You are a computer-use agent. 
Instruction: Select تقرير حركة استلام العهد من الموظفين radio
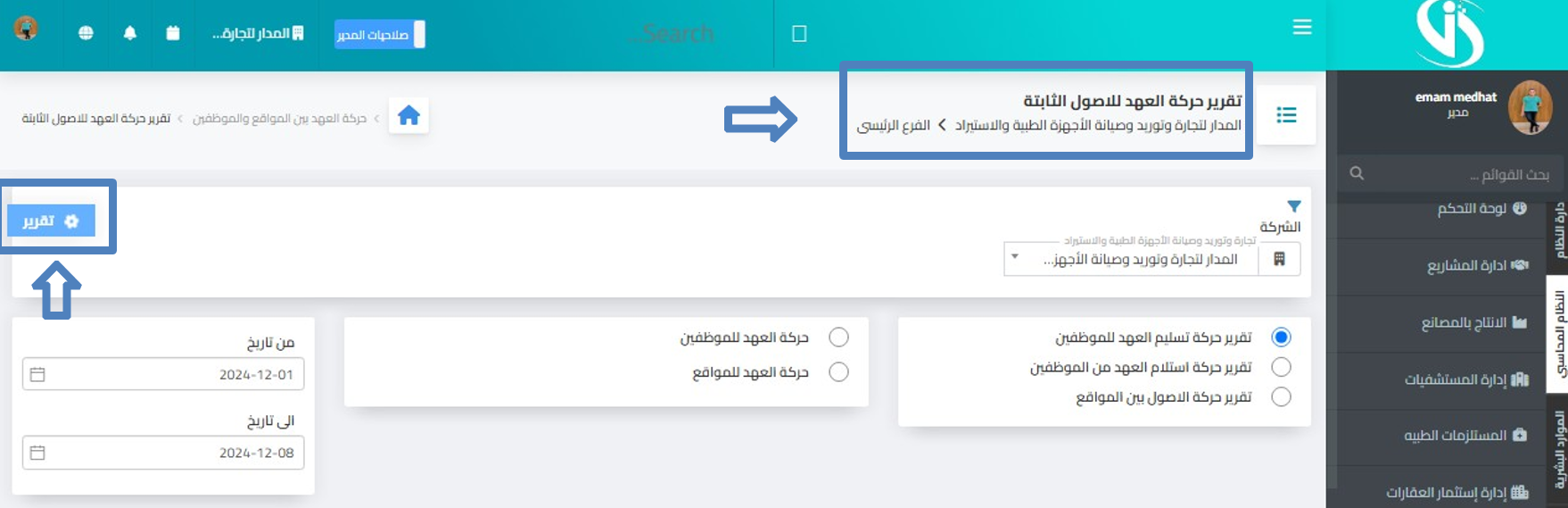(1281, 367)
